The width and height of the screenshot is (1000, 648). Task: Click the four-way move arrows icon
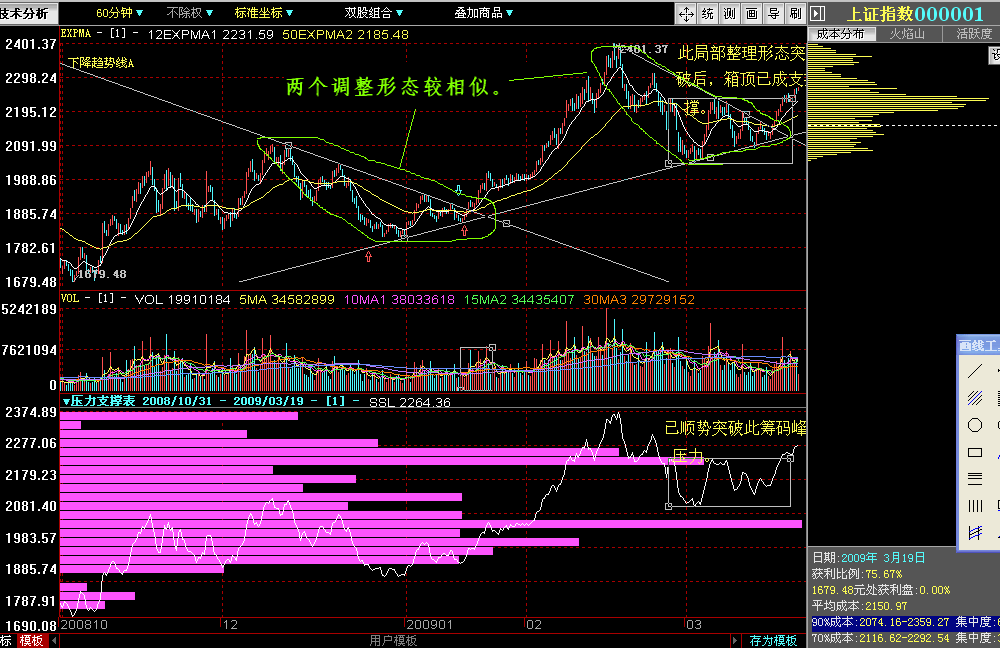[686, 13]
